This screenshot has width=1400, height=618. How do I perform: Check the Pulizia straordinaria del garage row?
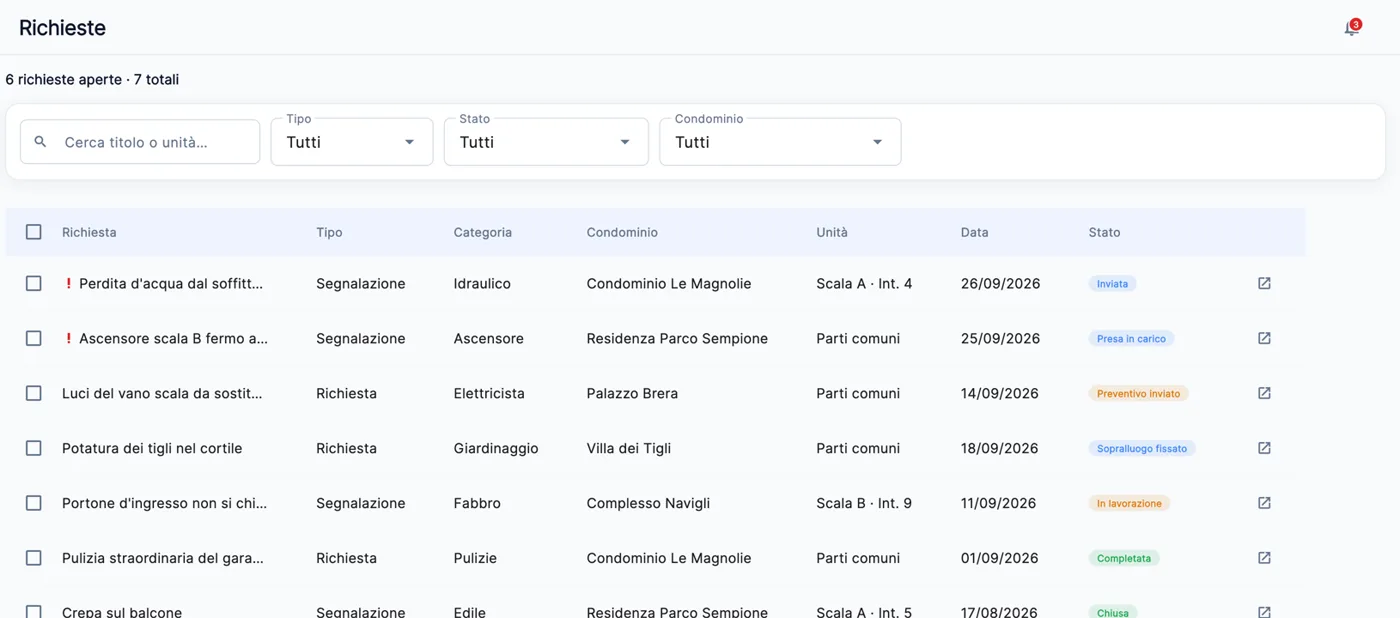coord(33,558)
